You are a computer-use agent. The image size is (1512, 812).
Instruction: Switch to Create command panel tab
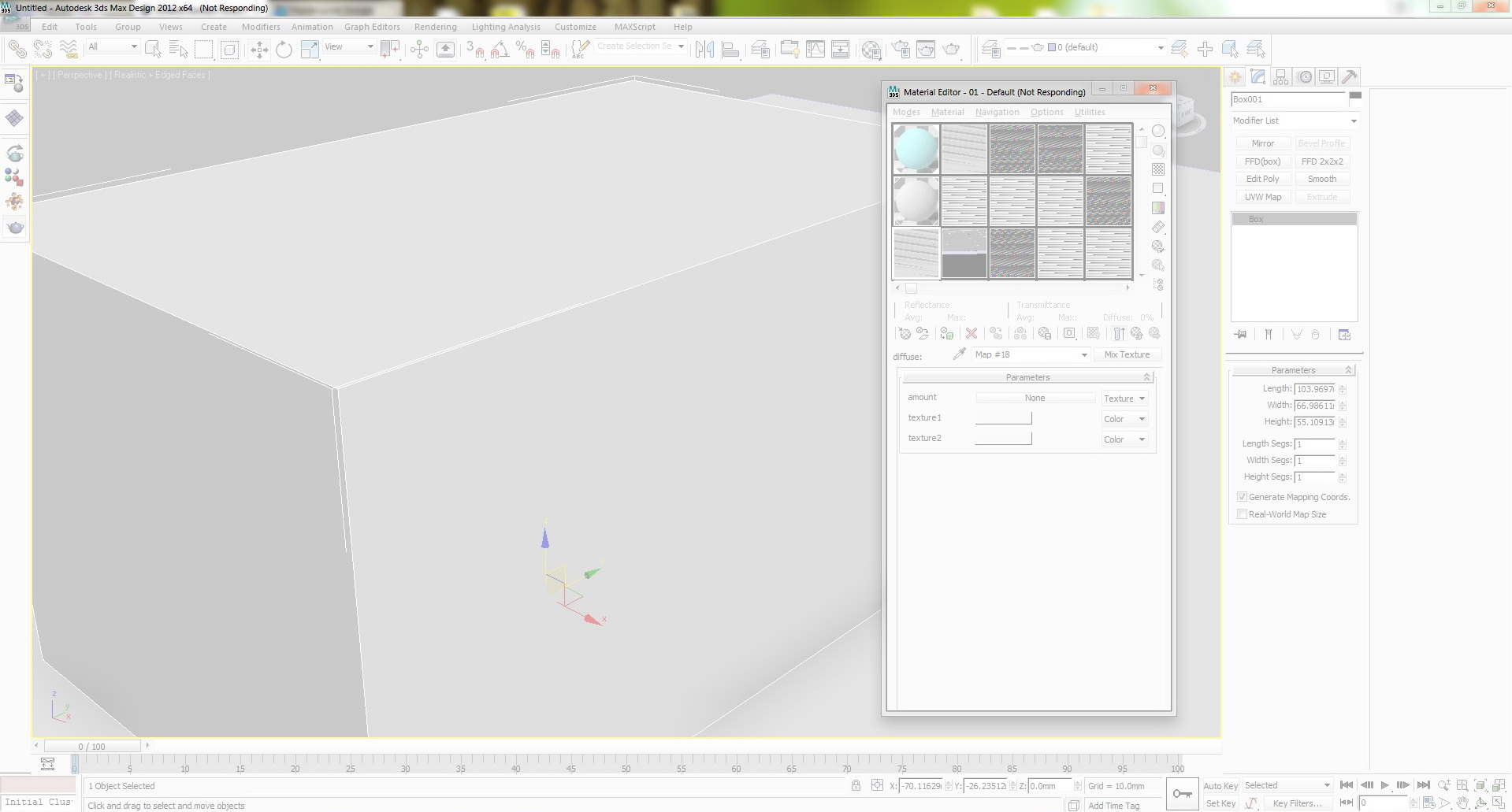1235,77
